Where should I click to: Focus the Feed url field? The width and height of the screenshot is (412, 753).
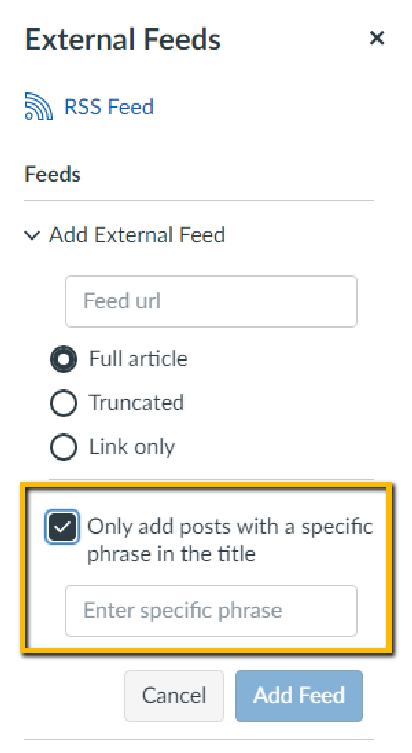(x=211, y=301)
